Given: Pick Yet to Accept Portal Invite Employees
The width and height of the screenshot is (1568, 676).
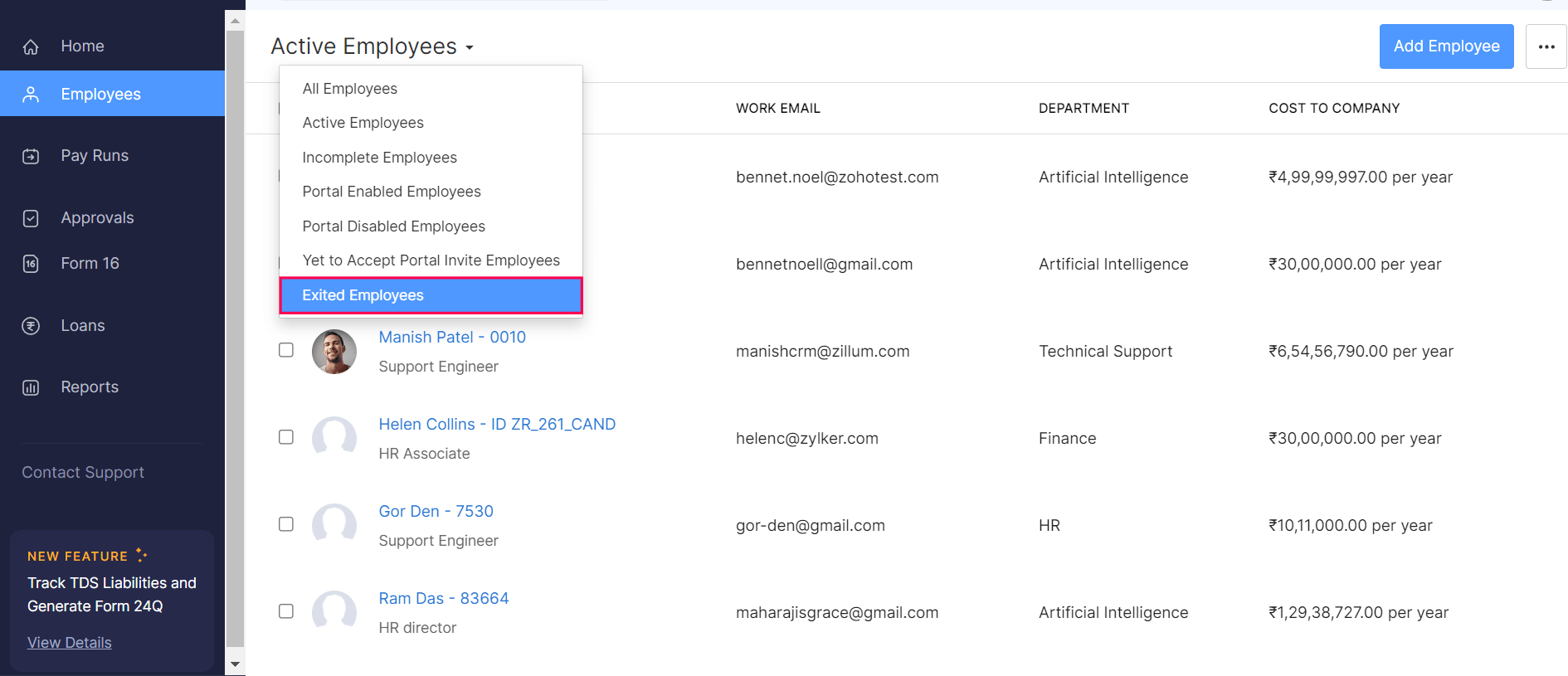Looking at the screenshot, I should pos(431,260).
